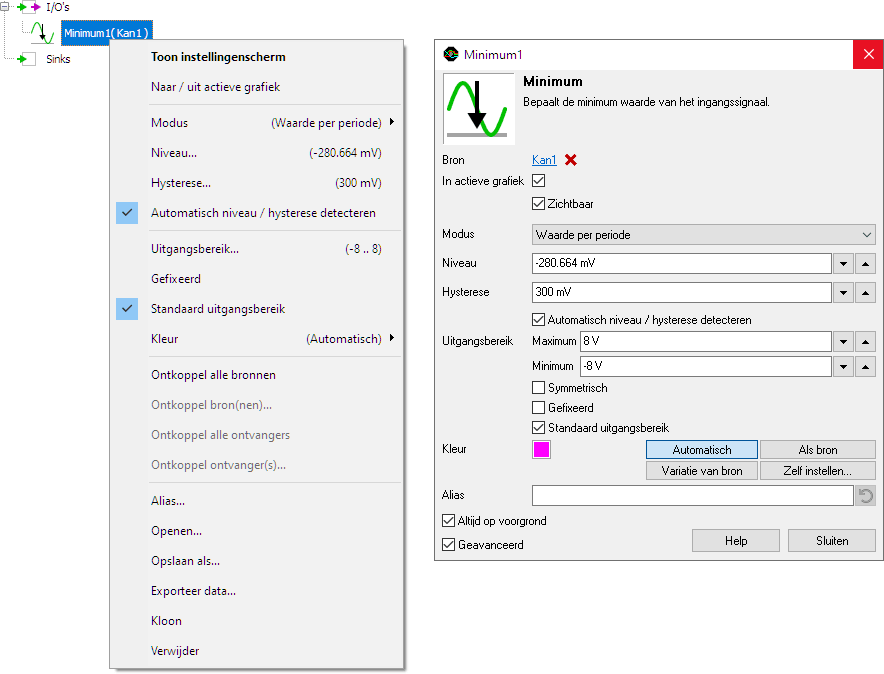Decrease Maximum with the down arrow
Image resolution: width=884 pixels, height=674 pixels.
click(843, 342)
